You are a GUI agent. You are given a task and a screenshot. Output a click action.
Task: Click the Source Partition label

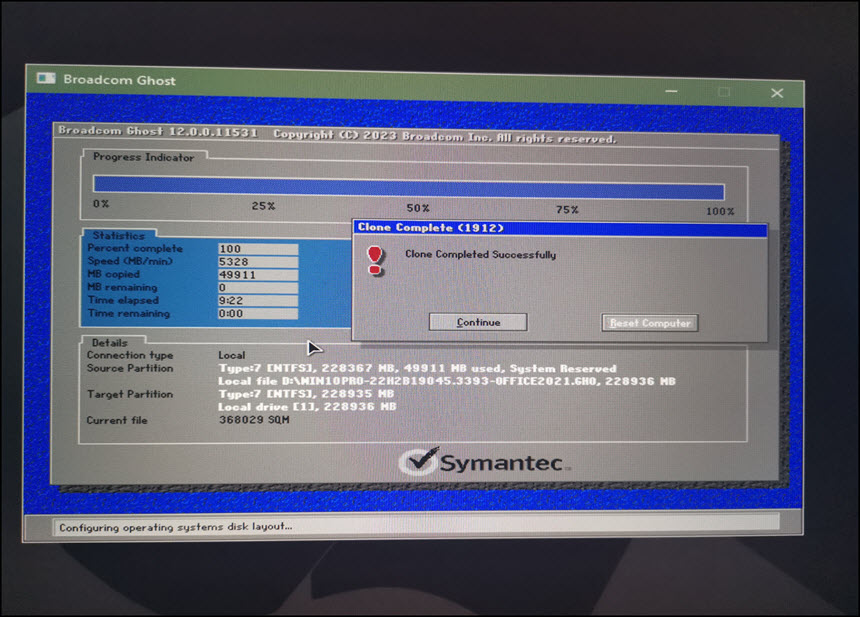click(130, 368)
